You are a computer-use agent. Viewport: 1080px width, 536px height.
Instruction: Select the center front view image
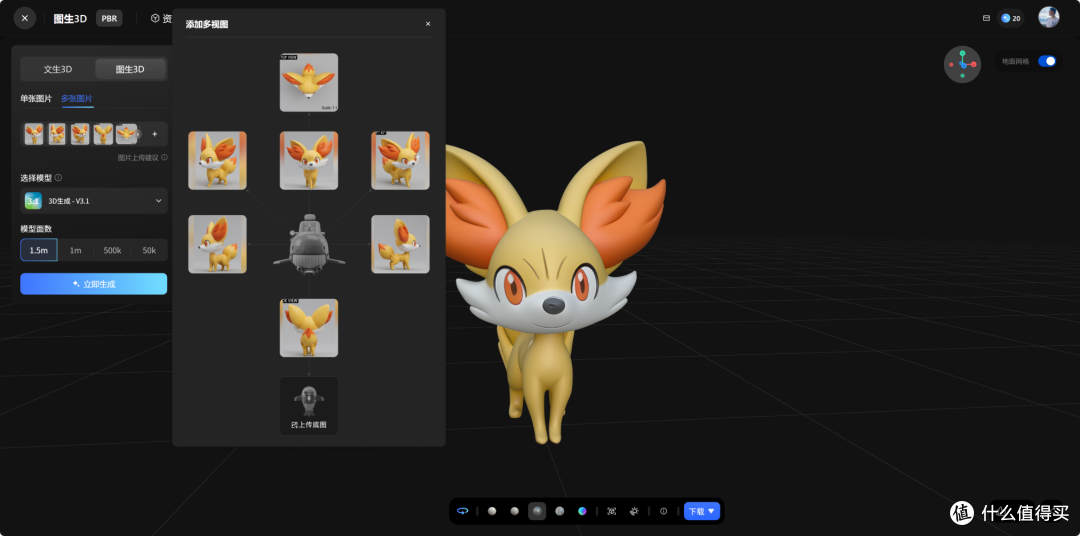tap(309, 161)
